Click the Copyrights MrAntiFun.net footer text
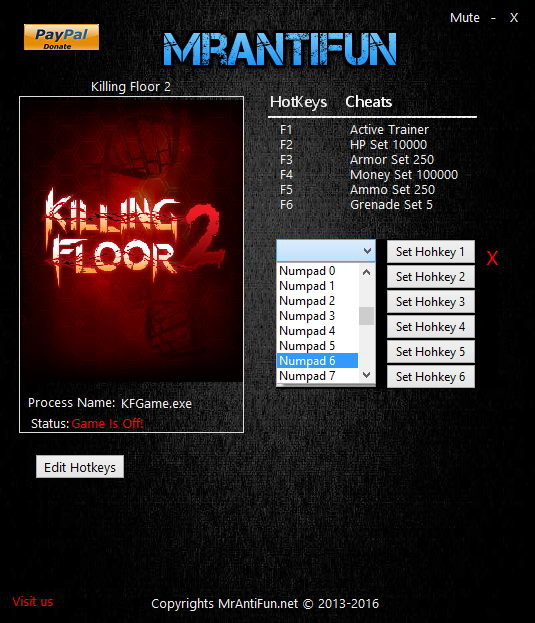Image resolution: width=535 pixels, height=623 pixels. [265, 604]
